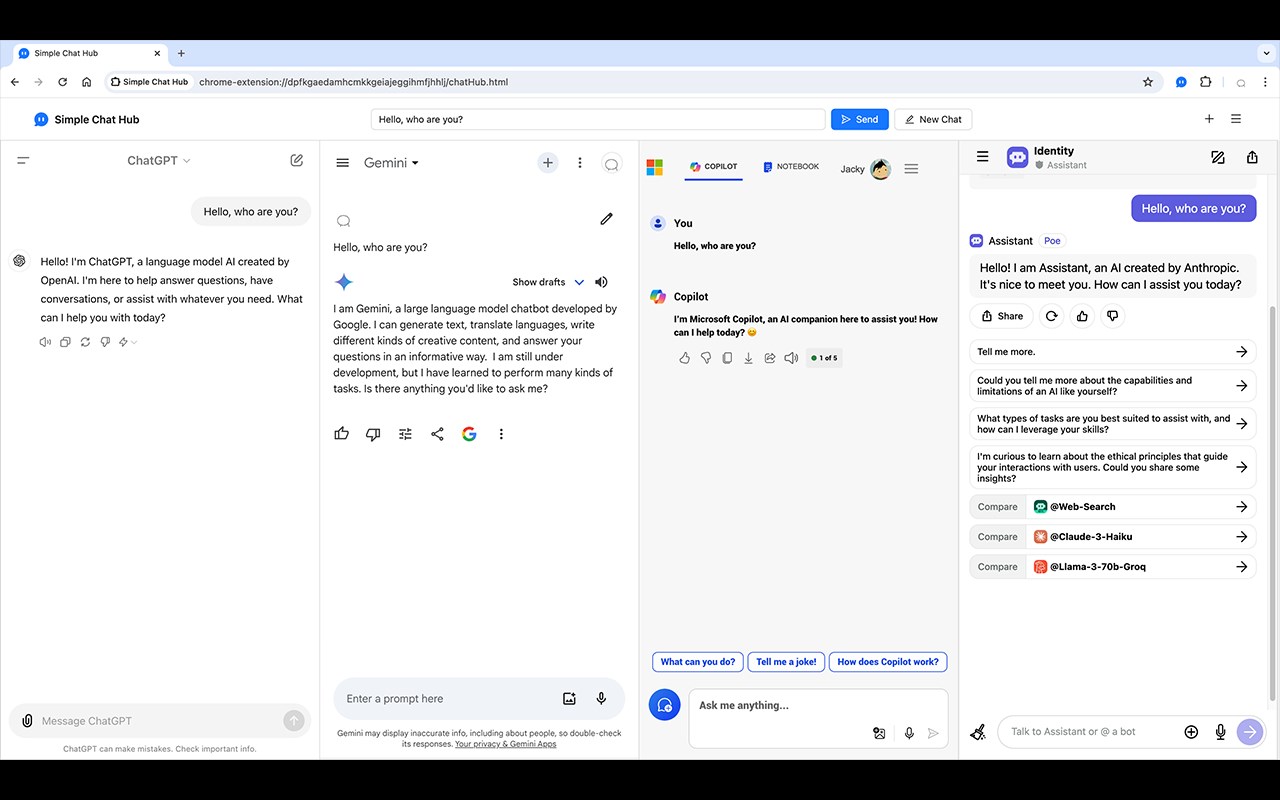Add a chat panel with plus icon
The height and width of the screenshot is (800, 1280).
[x=1209, y=119]
